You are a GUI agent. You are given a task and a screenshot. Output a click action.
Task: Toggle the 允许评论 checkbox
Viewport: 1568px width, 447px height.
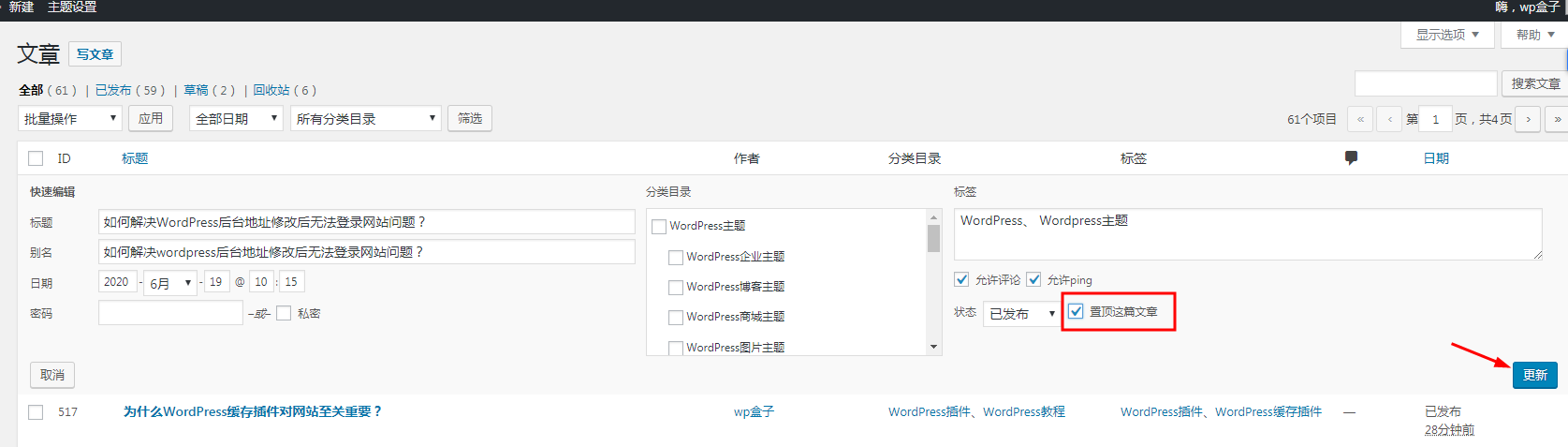click(961, 279)
